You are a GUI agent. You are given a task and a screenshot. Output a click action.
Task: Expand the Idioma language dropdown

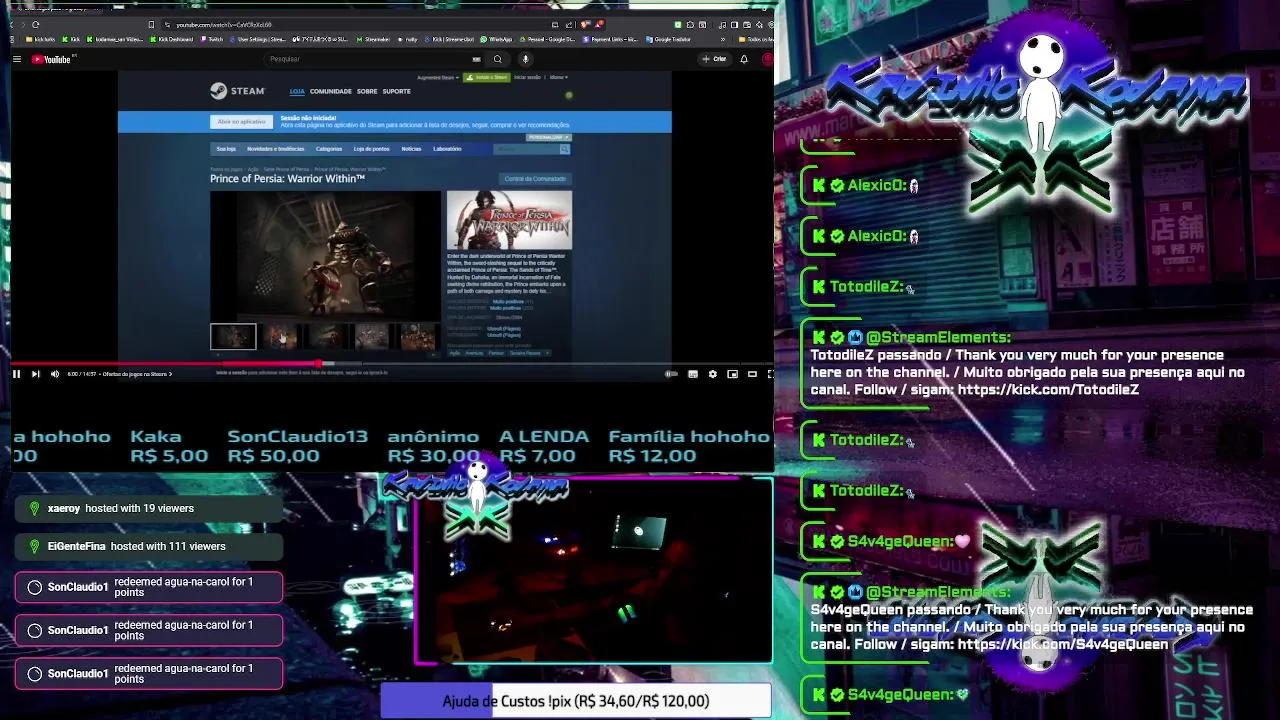(558, 77)
